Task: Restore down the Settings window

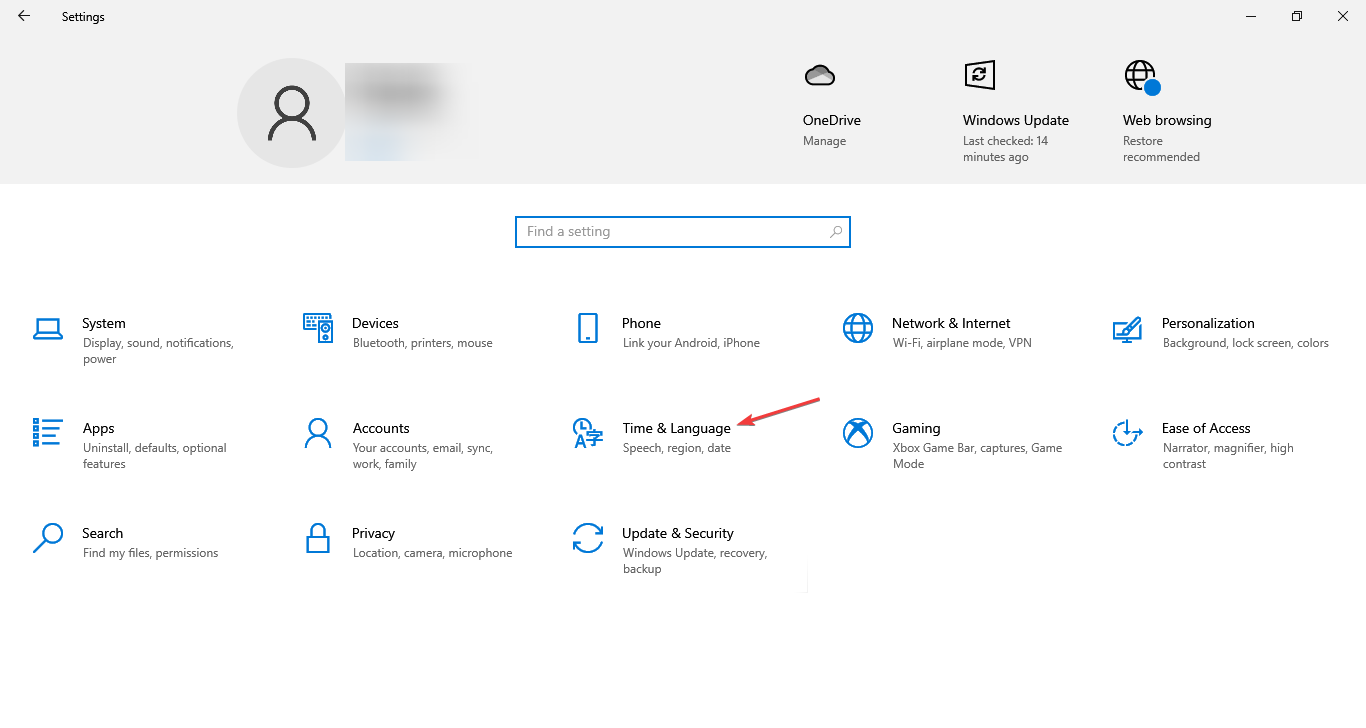Action: pos(1297,16)
